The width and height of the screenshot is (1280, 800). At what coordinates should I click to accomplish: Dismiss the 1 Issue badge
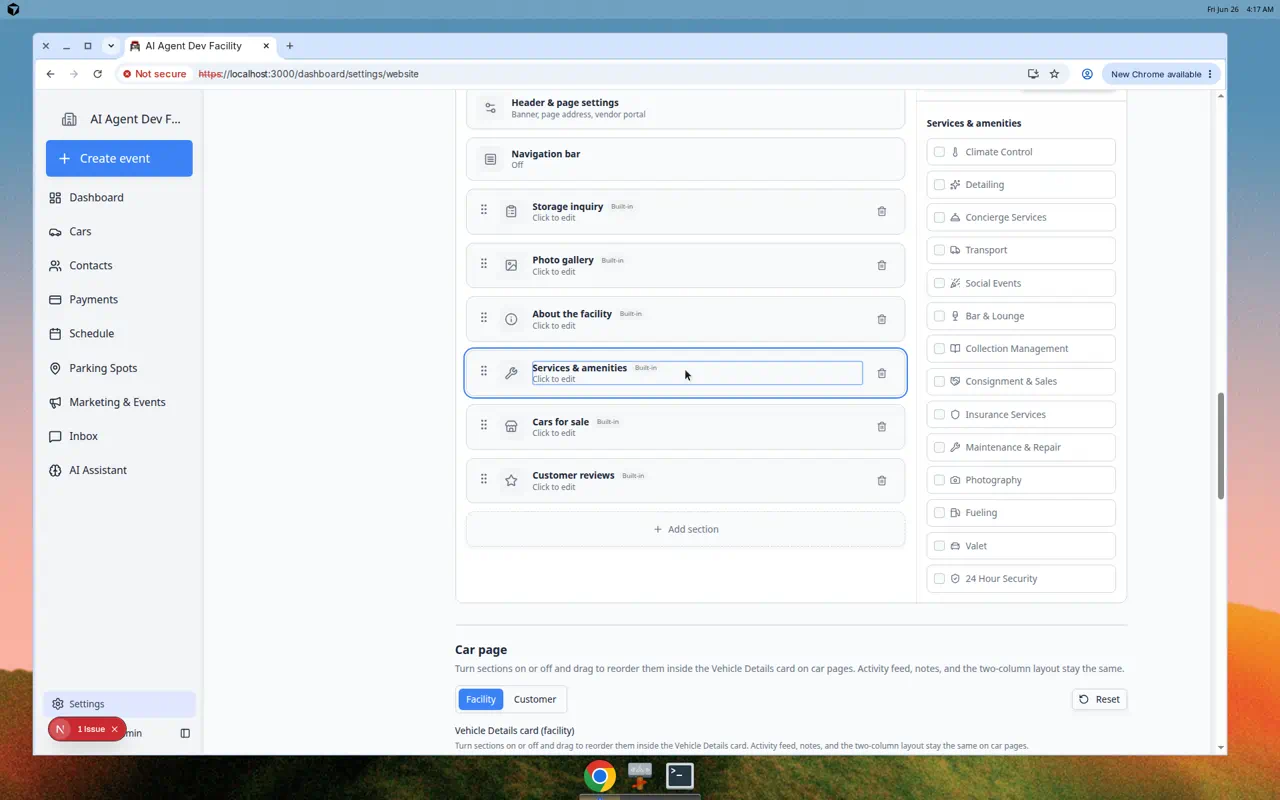coord(114,729)
